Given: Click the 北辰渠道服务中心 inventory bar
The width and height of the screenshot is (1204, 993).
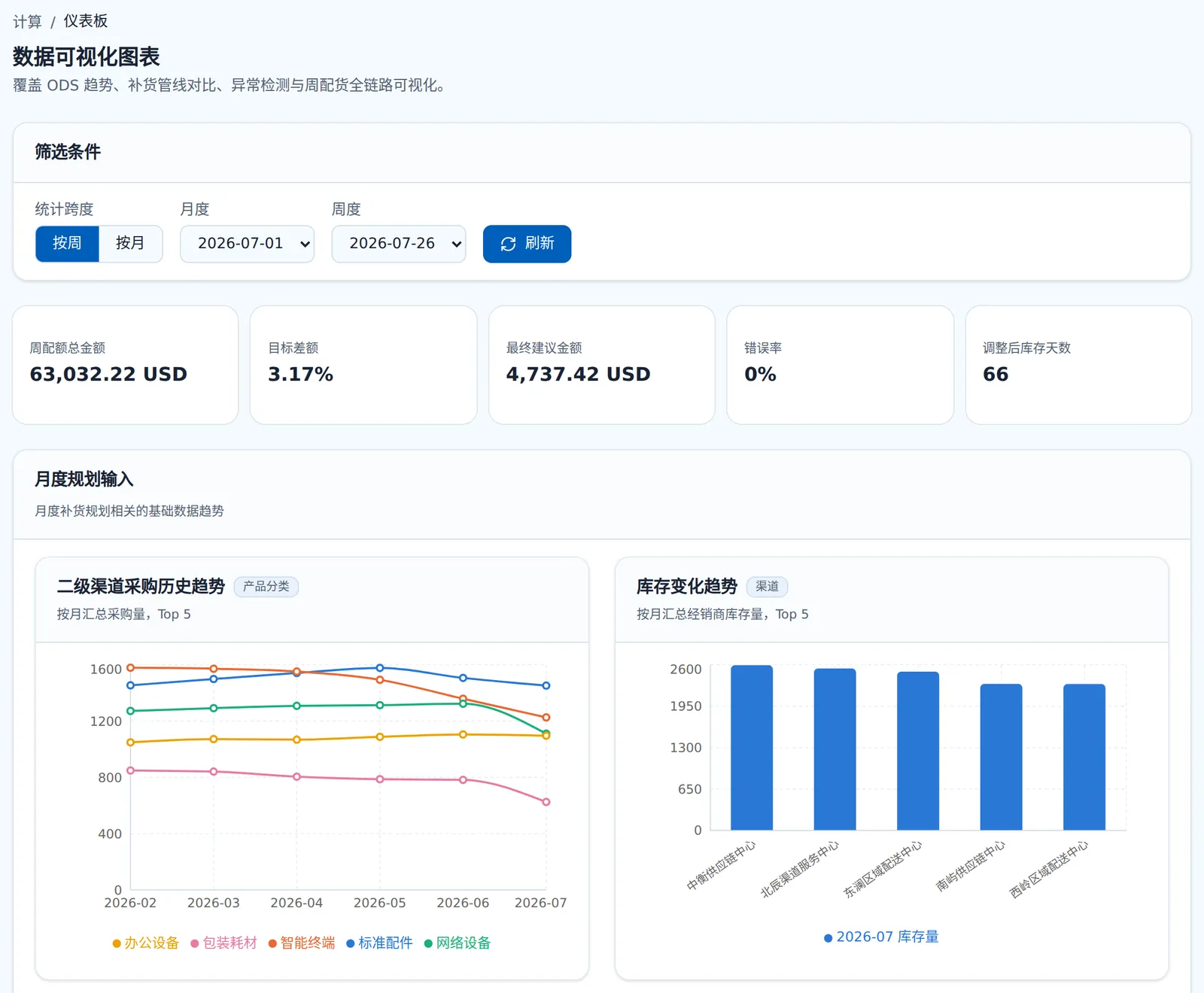Looking at the screenshot, I should (835, 749).
